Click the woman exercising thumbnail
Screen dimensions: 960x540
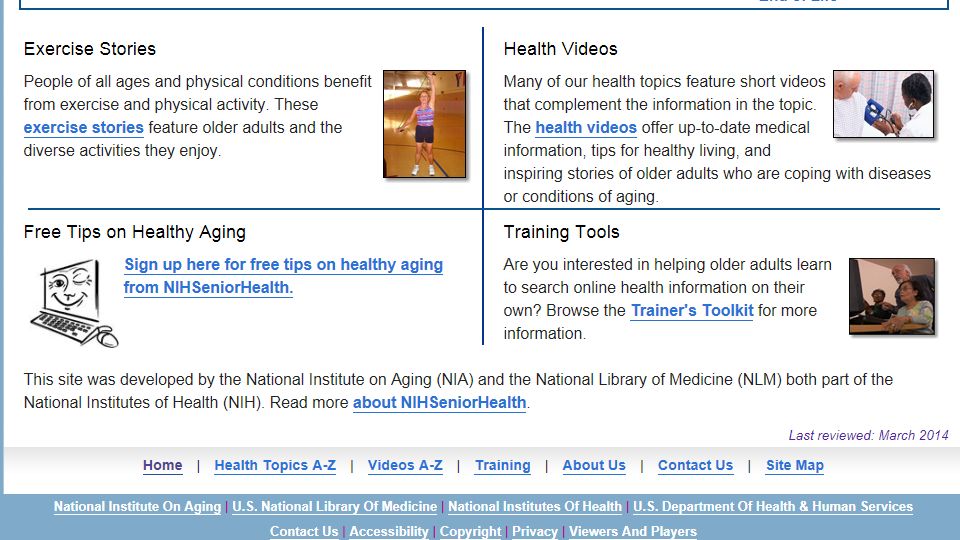click(x=424, y=124)
